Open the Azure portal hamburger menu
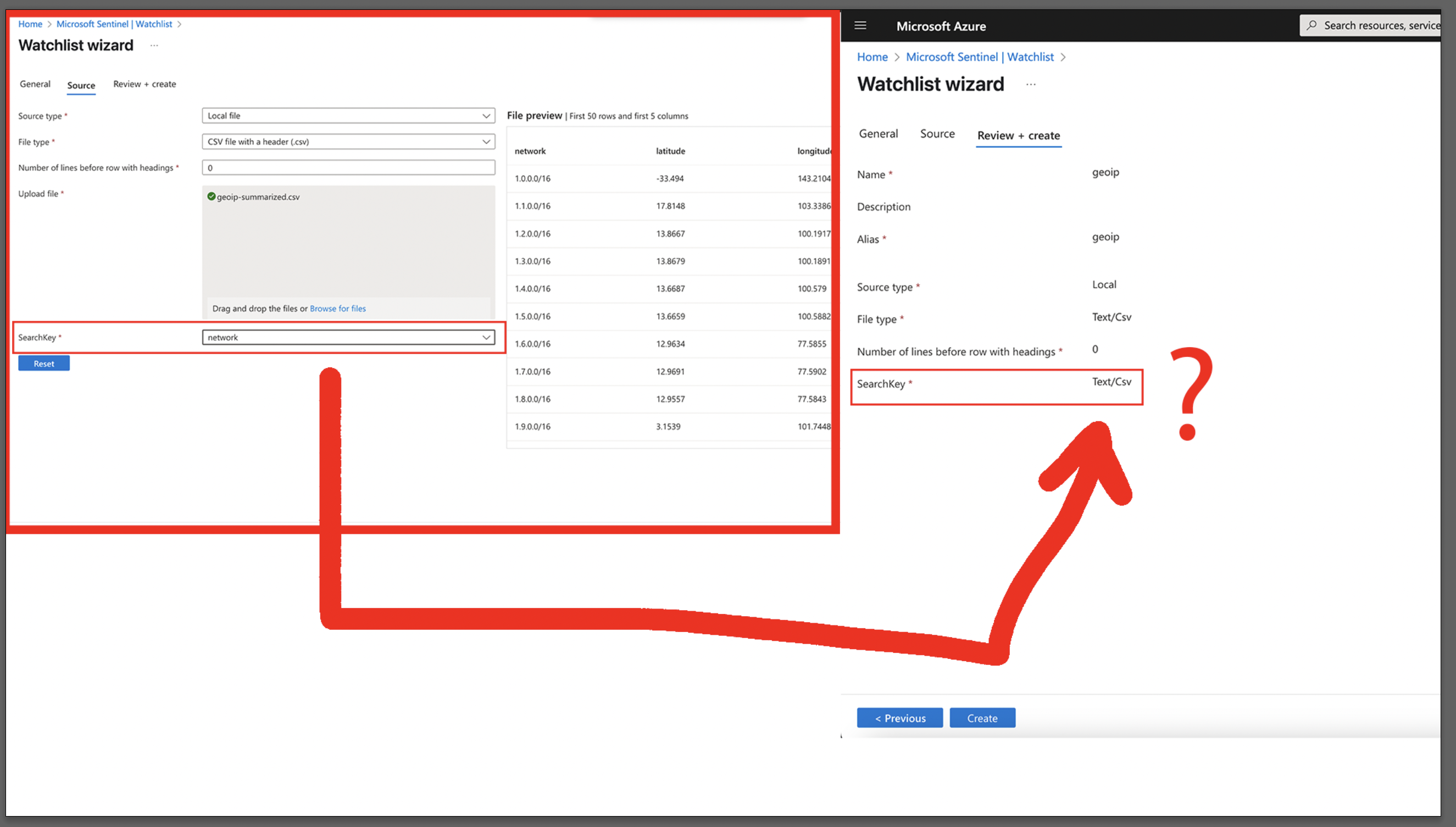 coord(860,26)
